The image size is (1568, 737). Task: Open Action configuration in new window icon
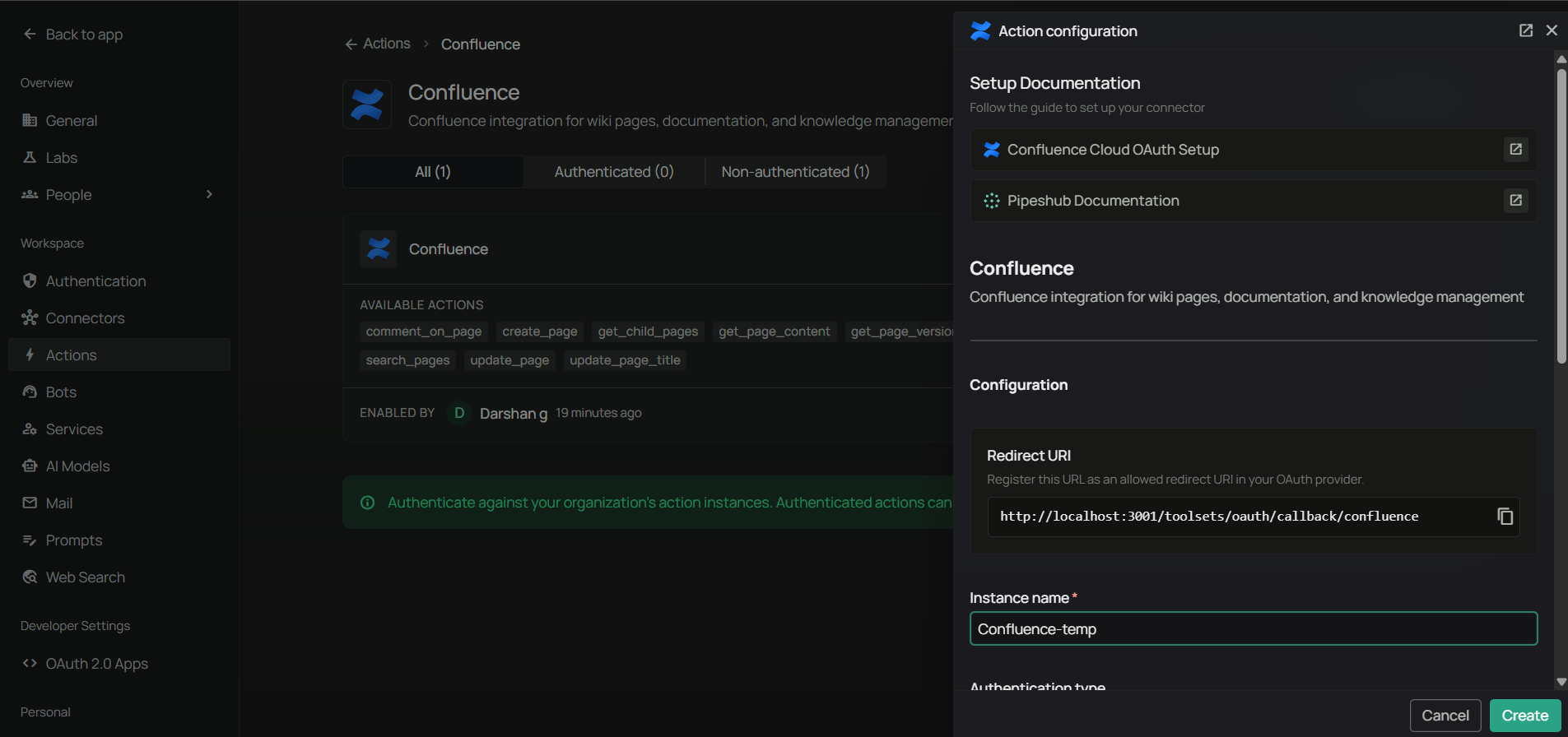click(x=1526, y=30)
